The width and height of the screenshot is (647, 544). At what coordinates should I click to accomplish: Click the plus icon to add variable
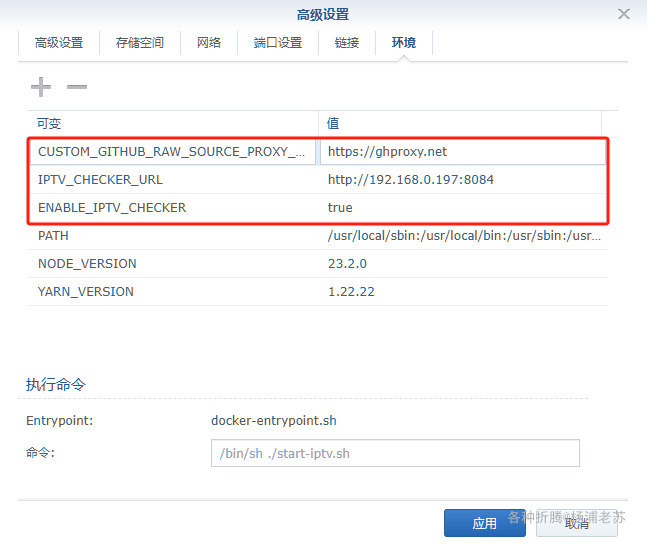click(41, 87)
